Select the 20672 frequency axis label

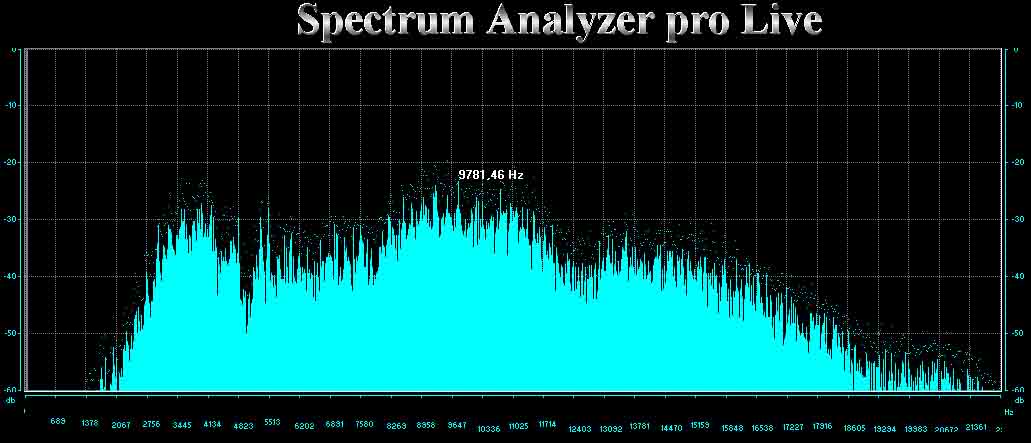[x=946, y=429]
